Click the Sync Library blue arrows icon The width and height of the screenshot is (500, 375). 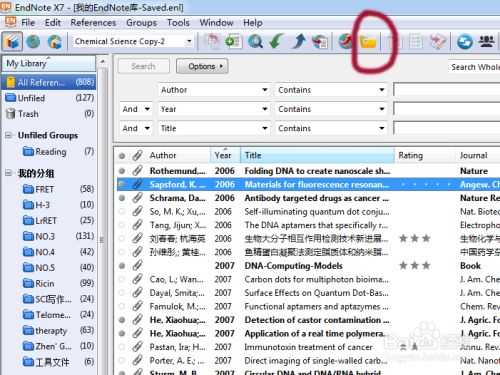[x=465, y=42]
